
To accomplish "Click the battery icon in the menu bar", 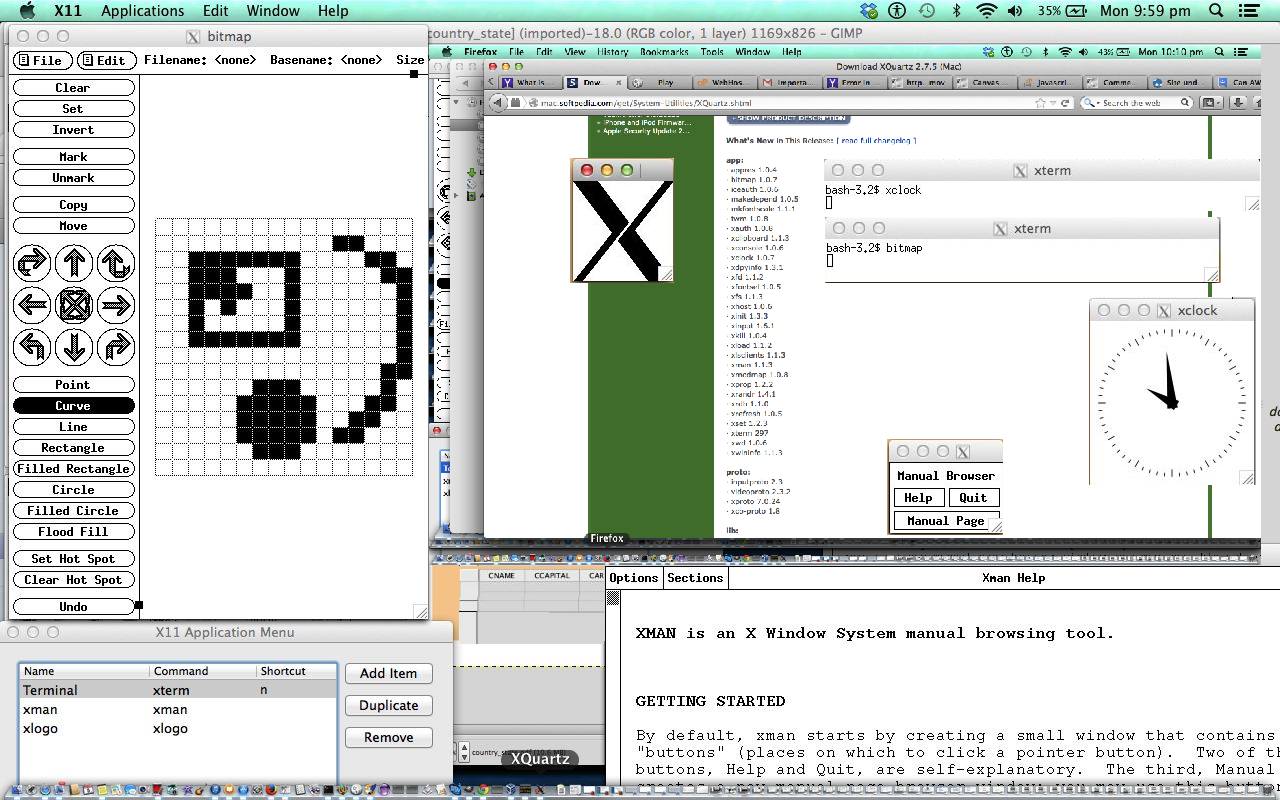I will click(x=1077, y=11).
